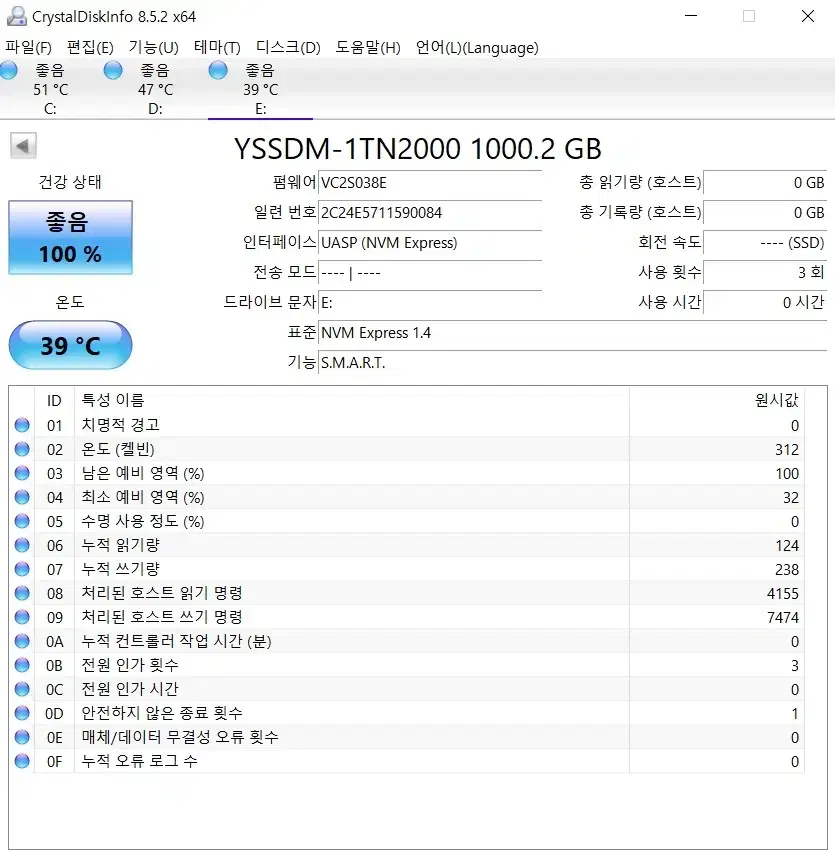Click the 좋음 100 % health status button
This screenshot has width=835, height=855.
coord(70,237)
